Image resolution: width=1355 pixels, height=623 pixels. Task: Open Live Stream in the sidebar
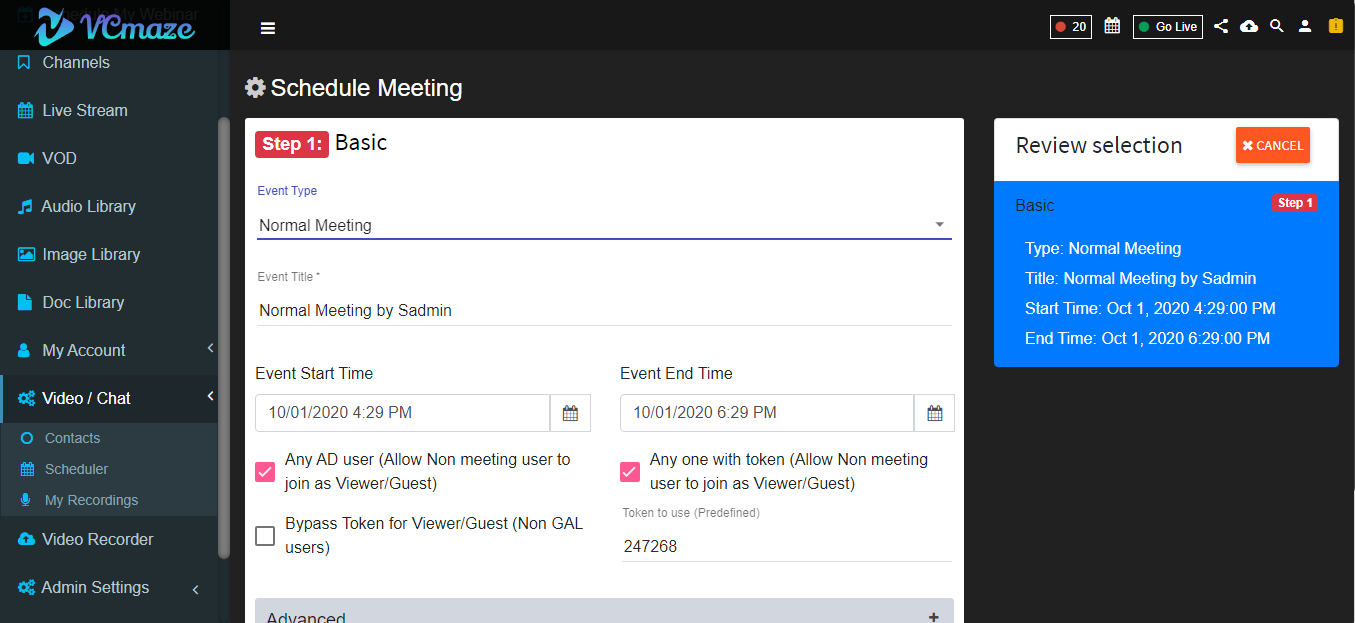point(108,110)
